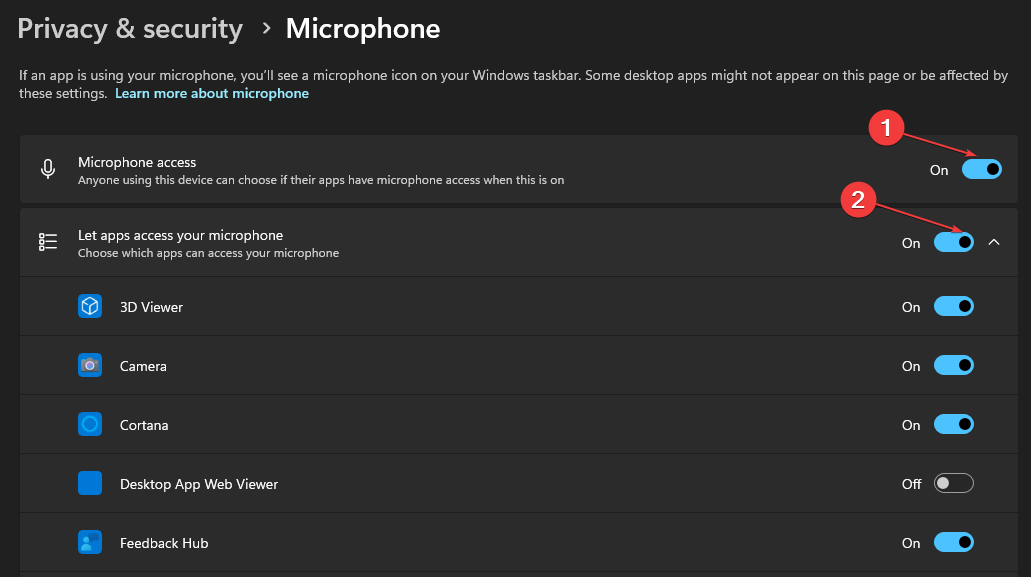Image resolution: width=1031 pixels, height=577 pixels.
Task: Click the red annotation marker number 2
Action: (x=858, y=200)
